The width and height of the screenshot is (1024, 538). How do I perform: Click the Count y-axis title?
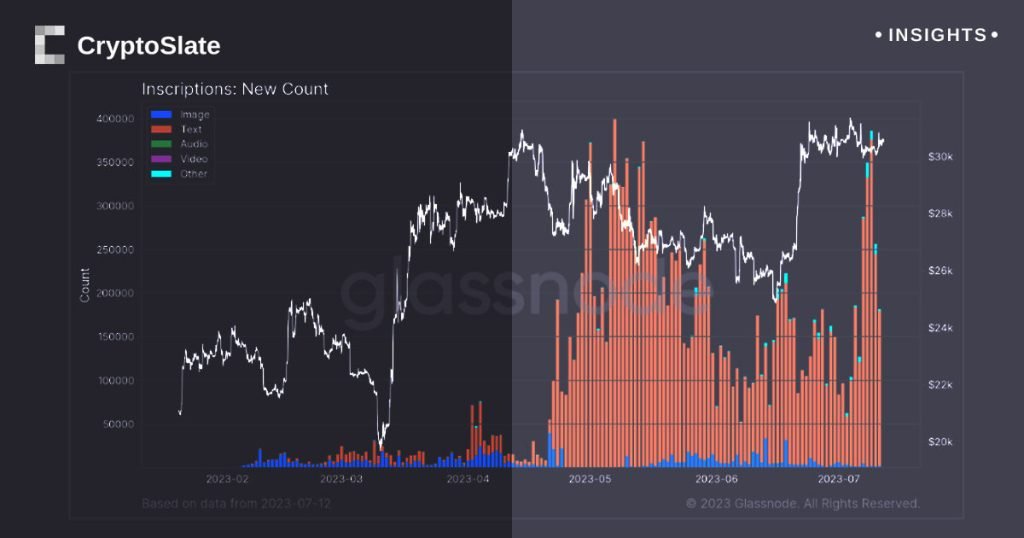coord(85,285)
